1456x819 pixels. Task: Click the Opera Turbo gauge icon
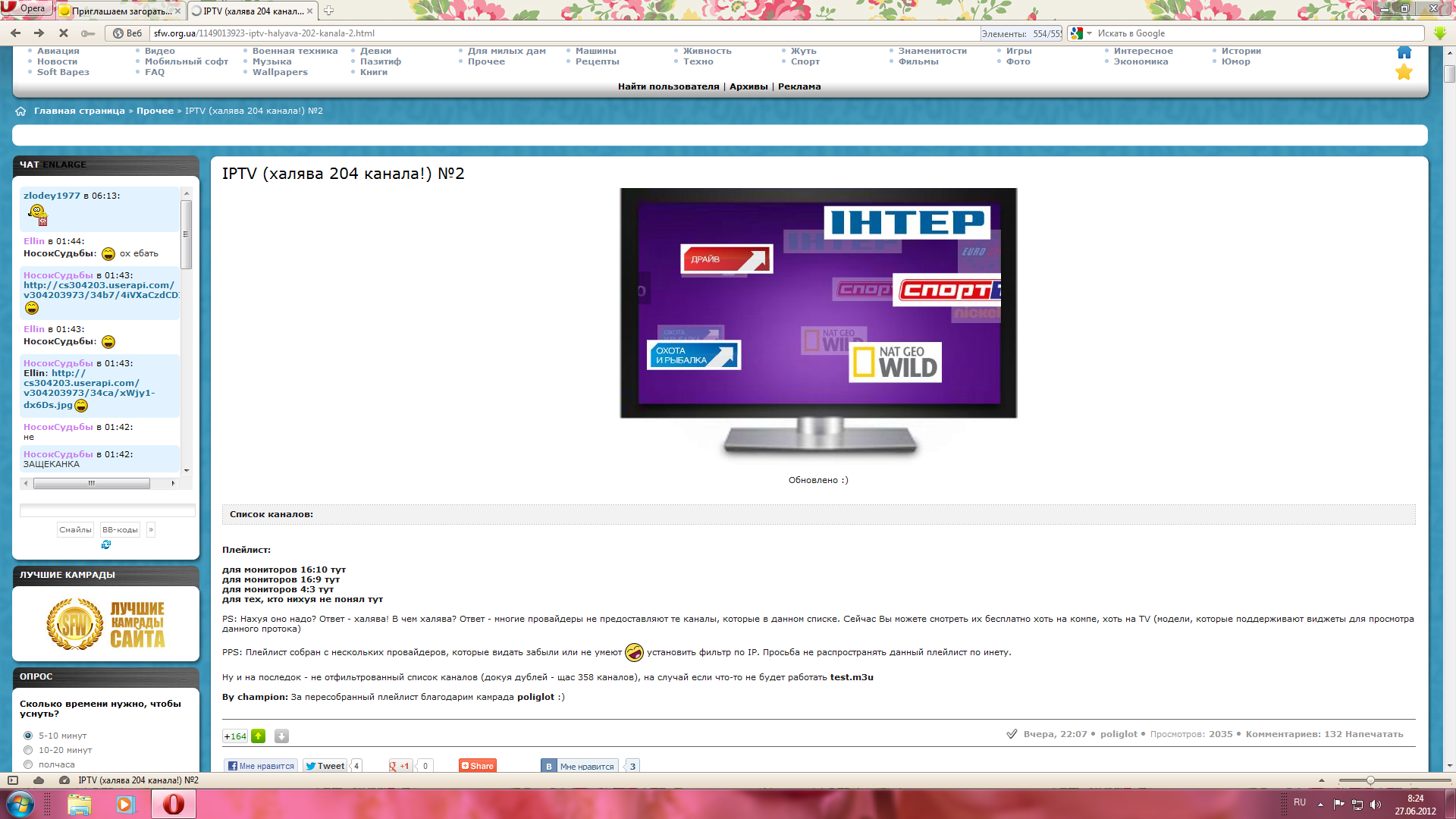64,780
